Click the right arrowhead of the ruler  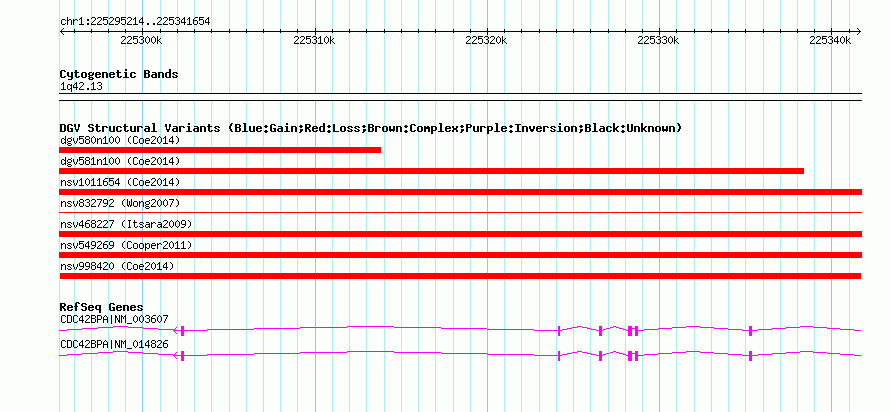859,31
